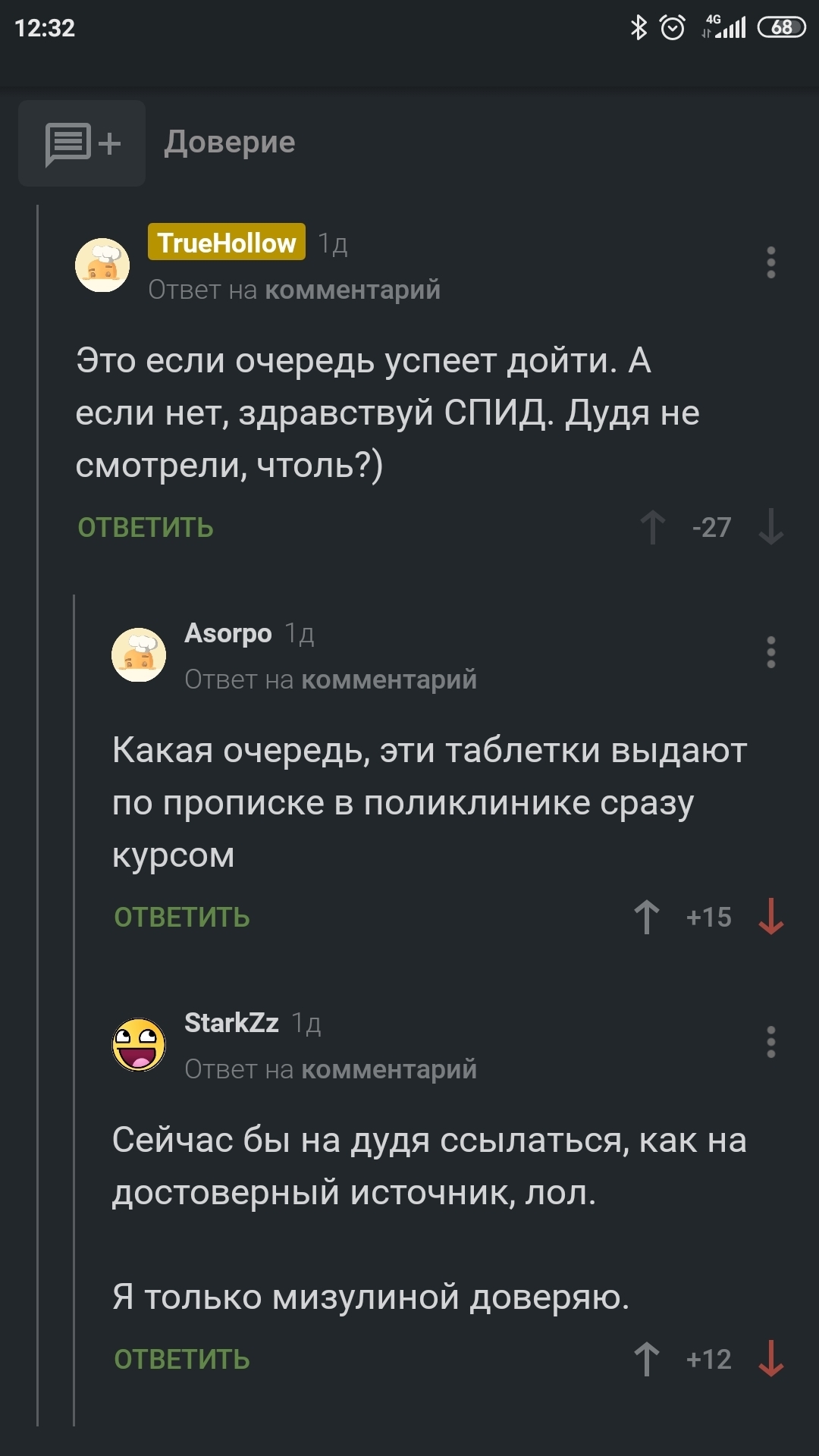This screenshot has width=819, height=1456.
Task: Tap StarkZz's smiley avatar
Action: pyautogui.click(x=139, y=1044)
